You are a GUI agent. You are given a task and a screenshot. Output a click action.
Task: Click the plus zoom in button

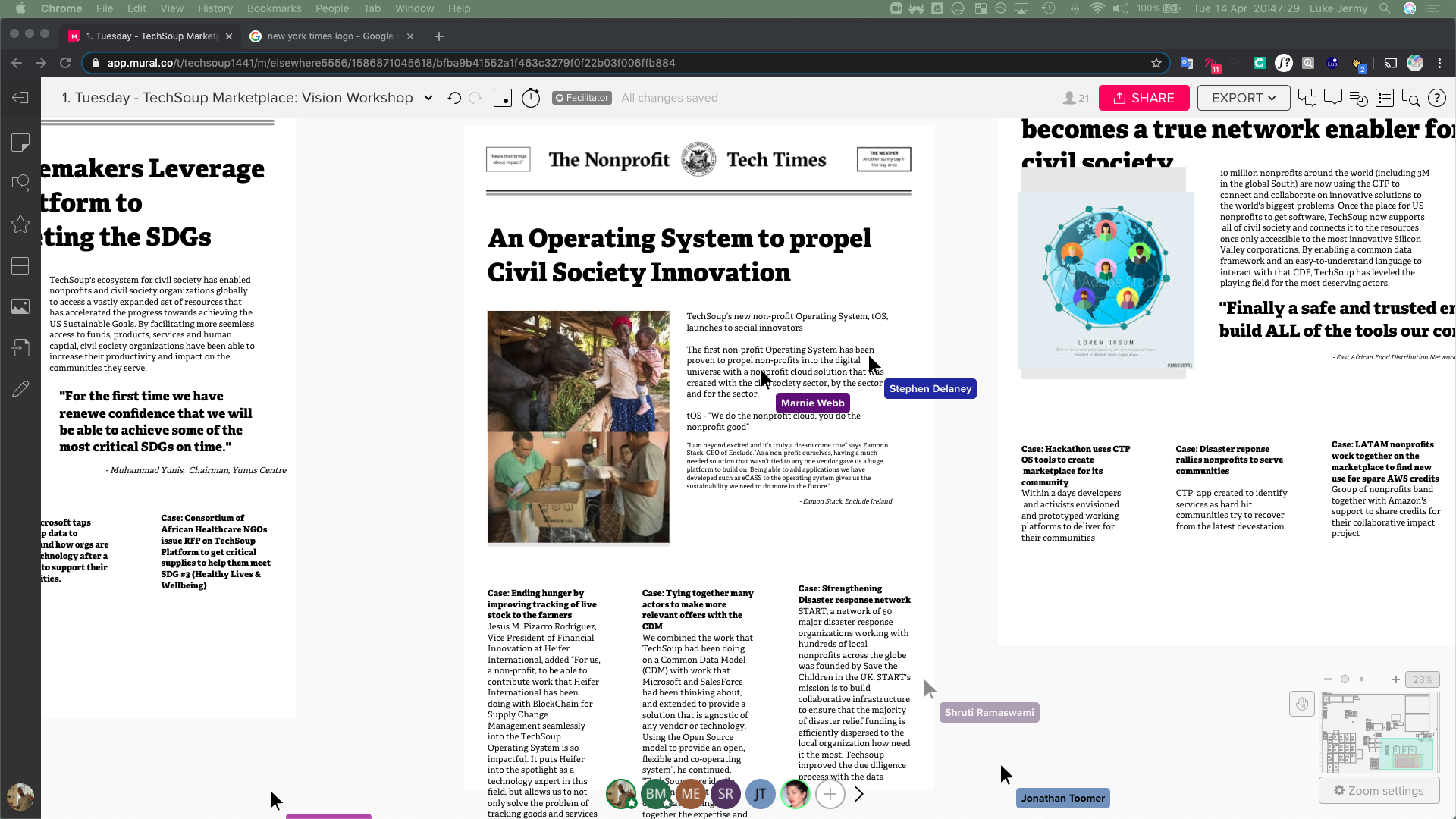click(x=1395, y=679)
